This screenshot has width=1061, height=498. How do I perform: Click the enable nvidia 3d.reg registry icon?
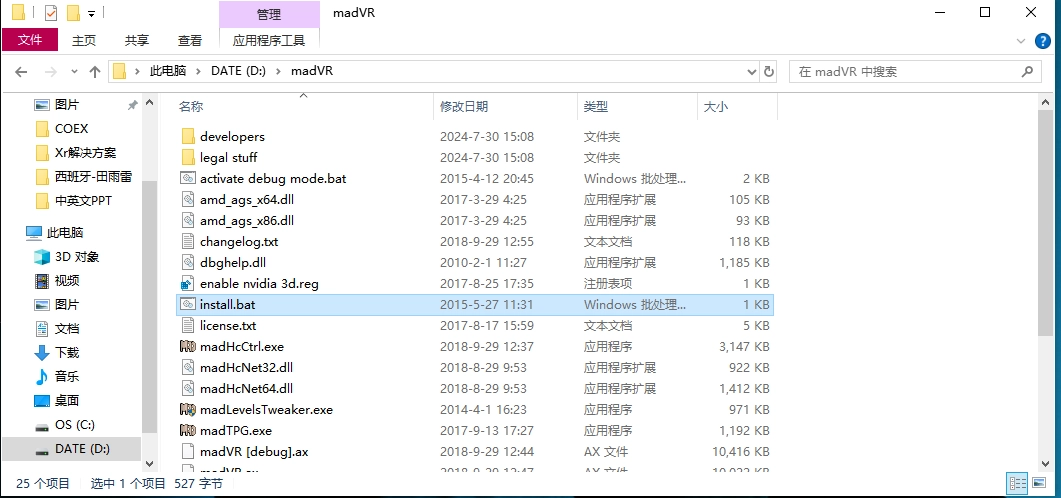coord(188,284)
